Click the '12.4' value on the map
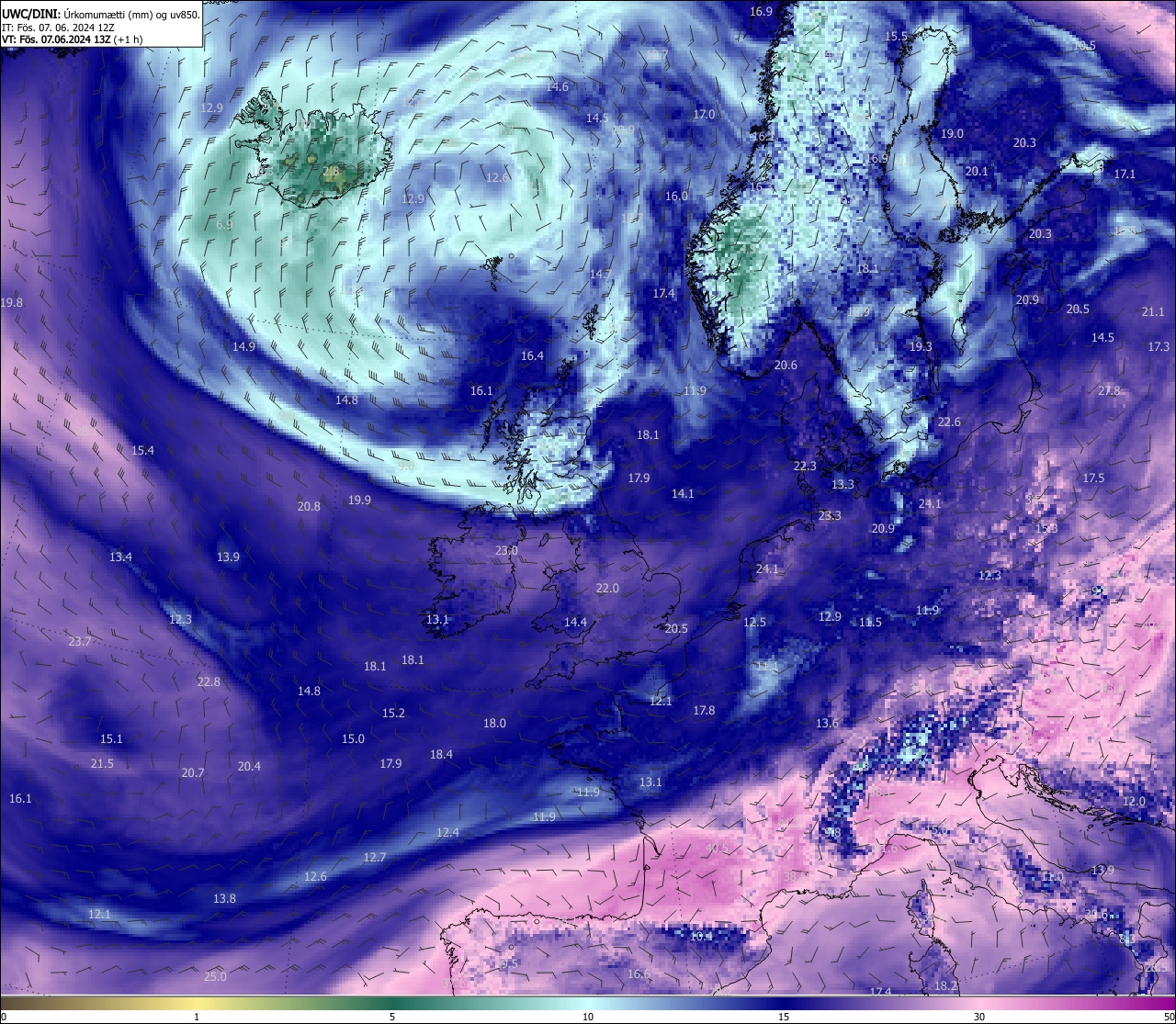This screenshot has height=1024, width=1176. click(447, 833)
